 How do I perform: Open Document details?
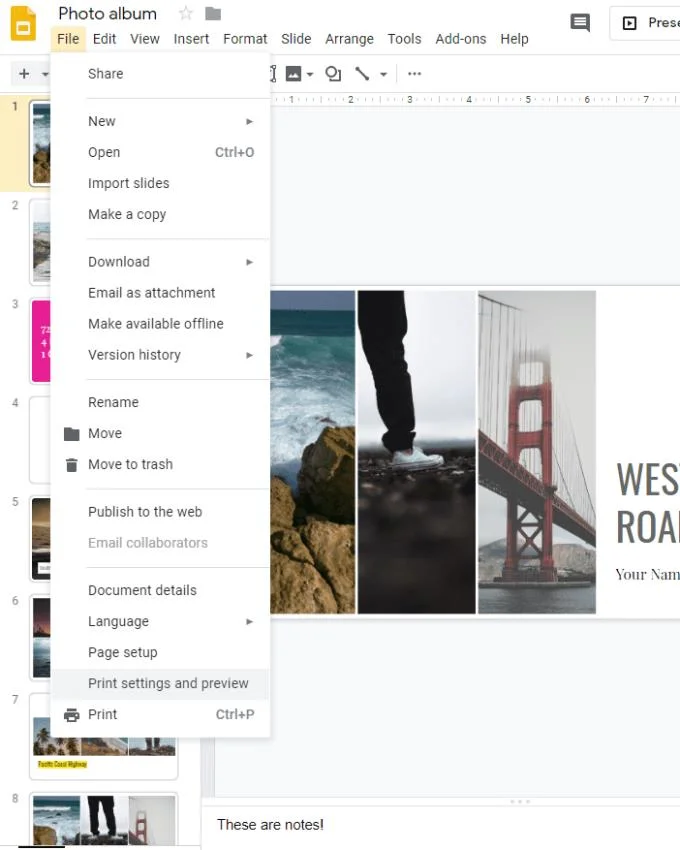pyautogui.click(x=161, y=590)
